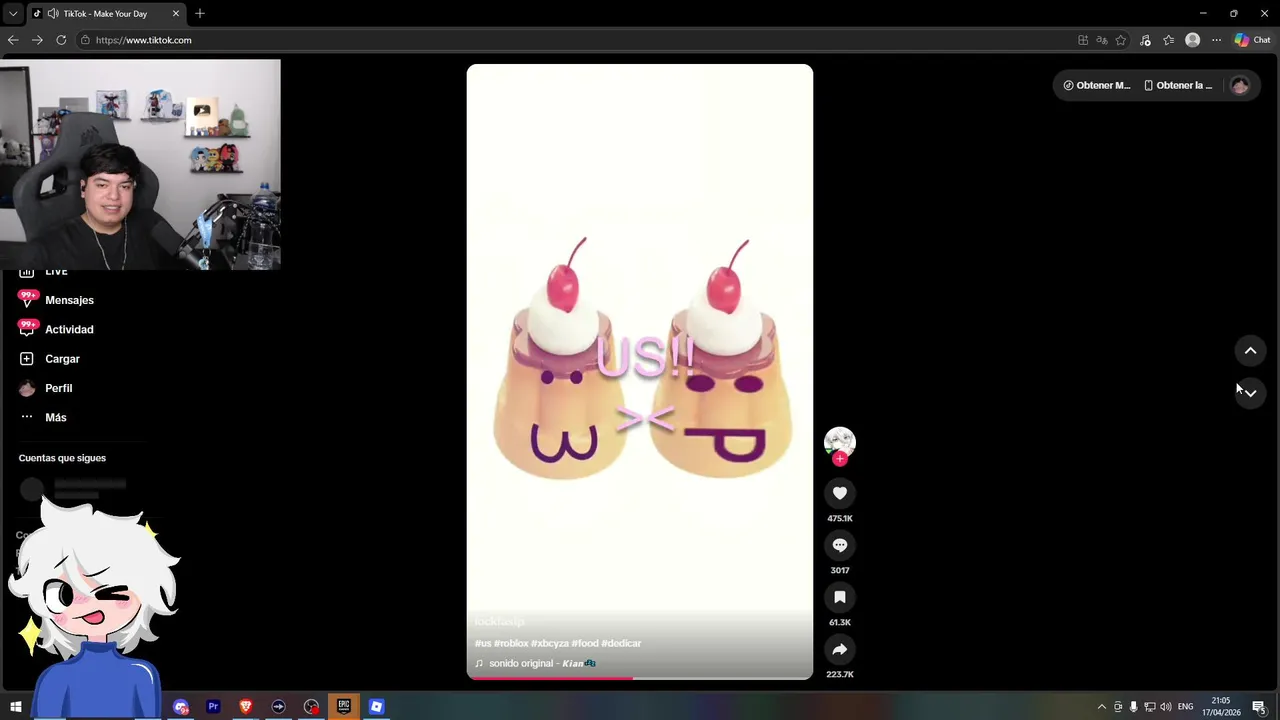The image size is (1280, 720).
Task: Open the comments via the speech bubble icon
Action: [840, 545]
